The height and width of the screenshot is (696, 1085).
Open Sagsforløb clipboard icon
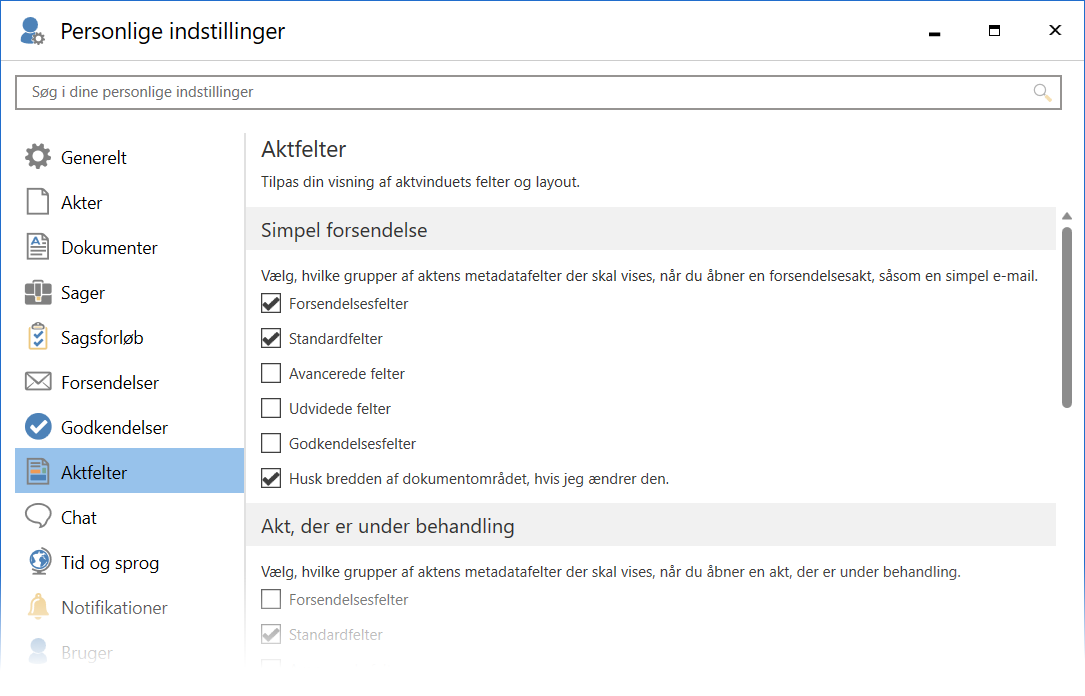tap(37, 338)
